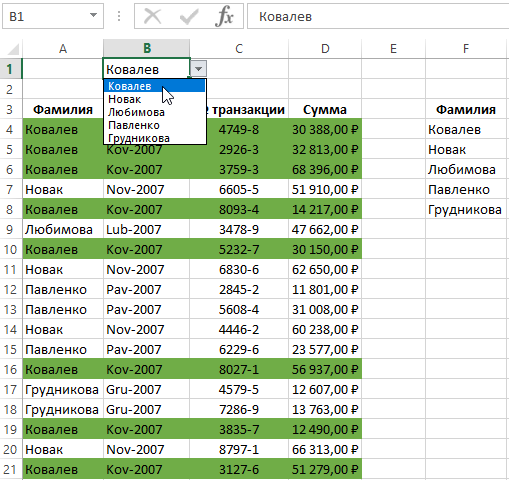509x480 pixels.
Task: Click the Сумма header cell
Action: [325, 109]
